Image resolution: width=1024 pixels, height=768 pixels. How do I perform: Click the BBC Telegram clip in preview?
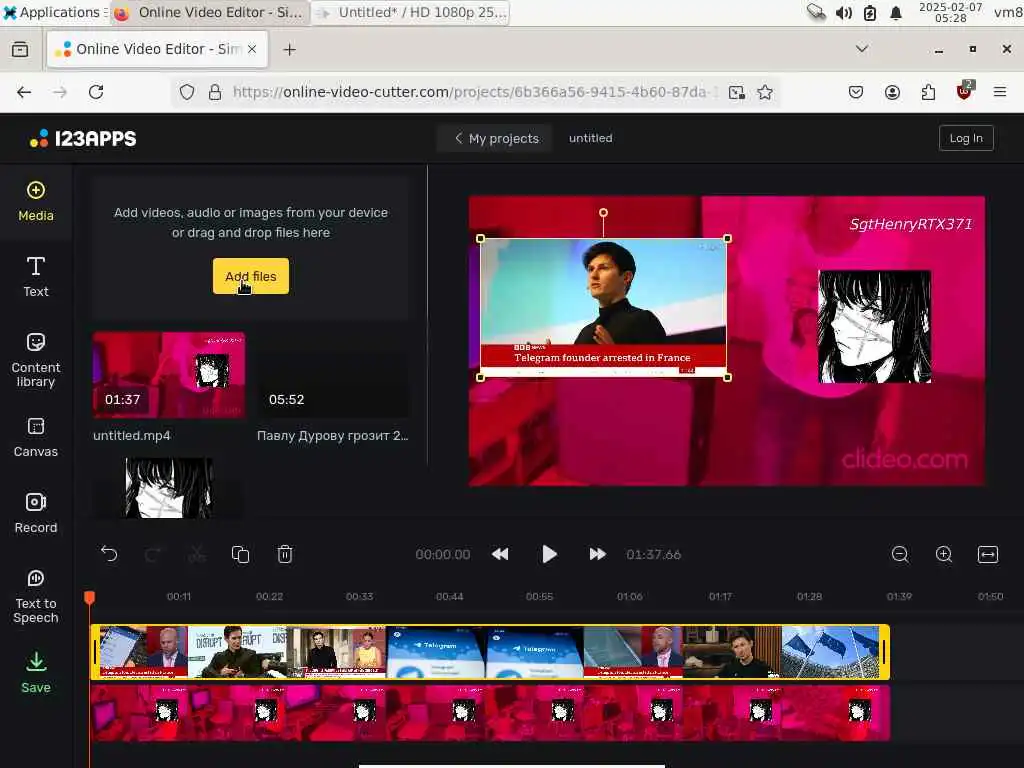click(603, 307)
